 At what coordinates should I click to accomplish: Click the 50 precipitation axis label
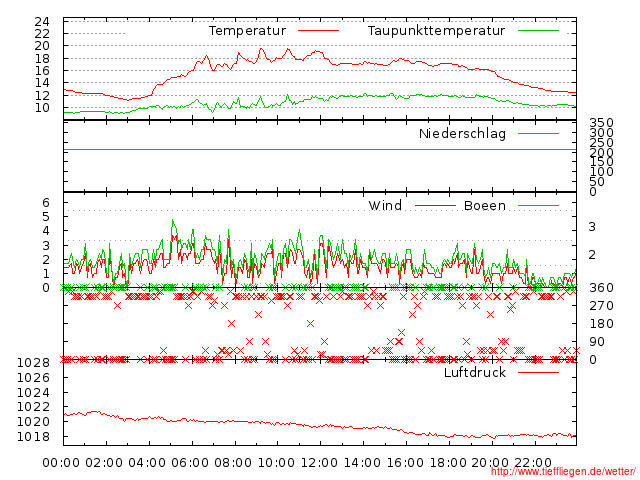[597, 182]
